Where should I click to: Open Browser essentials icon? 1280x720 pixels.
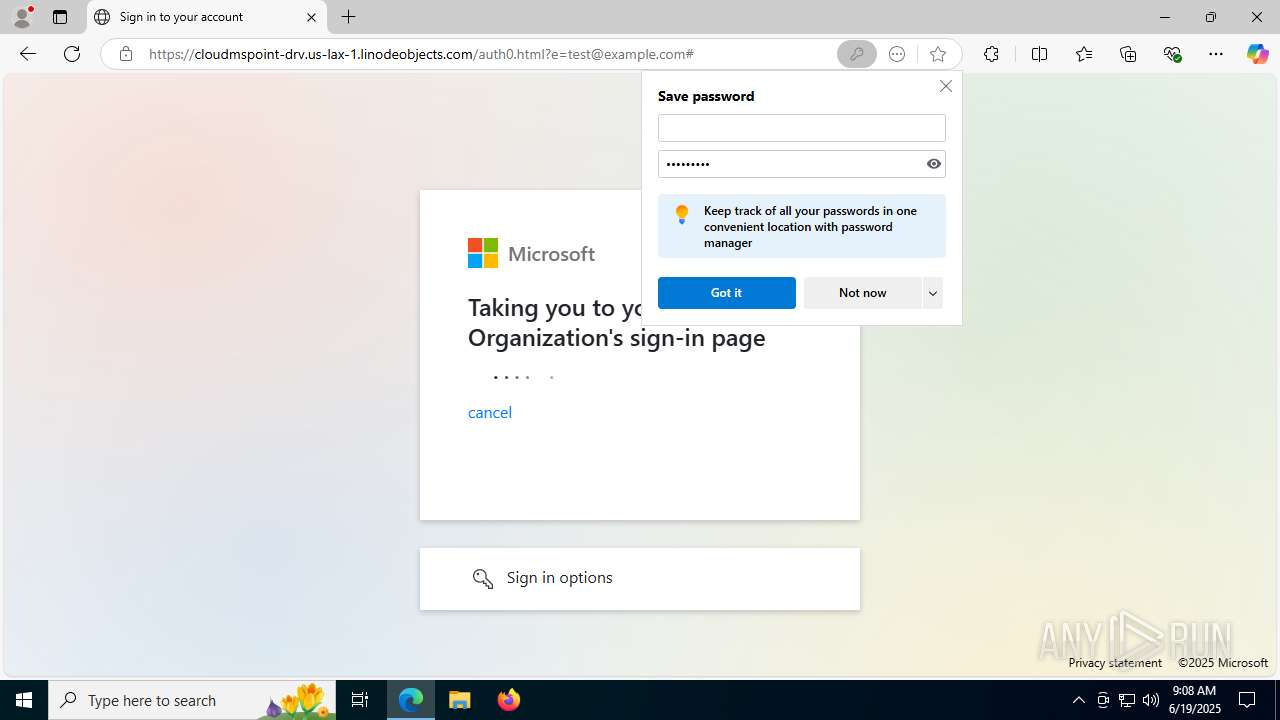1172,54
